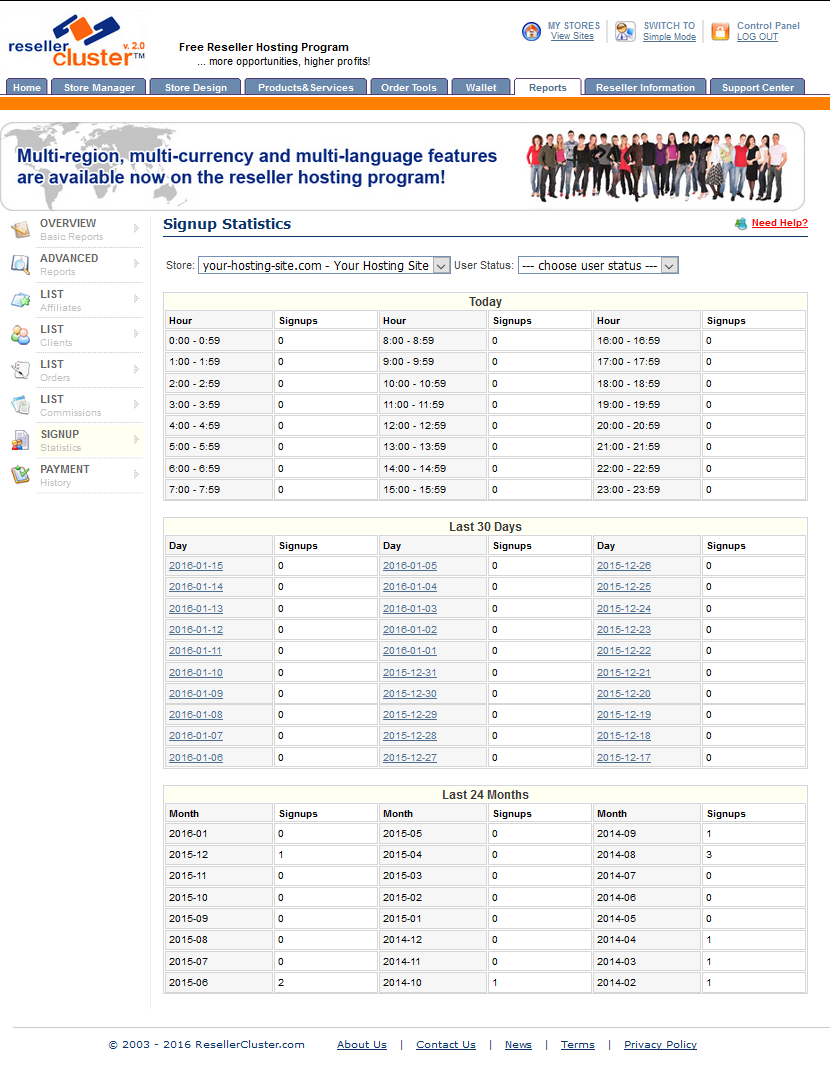Image resolution: width=830 pixels, height=1066 pixels.
Task: Open the Store dropdown
Action: click(324, 266)
